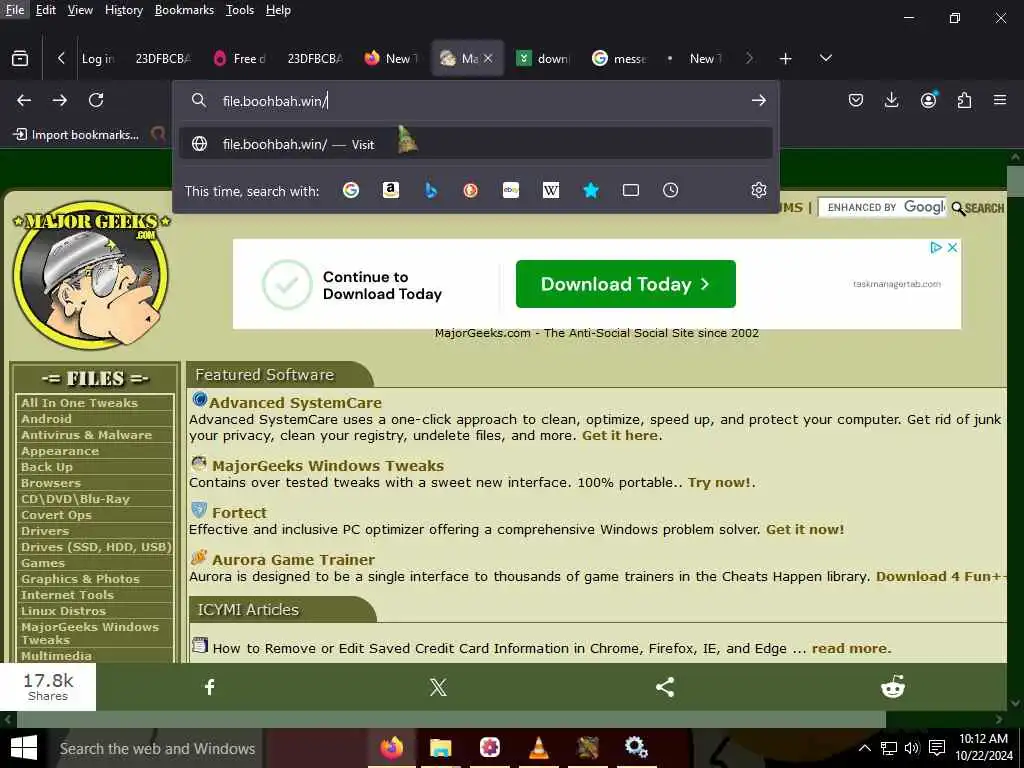Click the AdChoices triangle icon
This screenshot has width=1024, height=768.
coord(936,248)
